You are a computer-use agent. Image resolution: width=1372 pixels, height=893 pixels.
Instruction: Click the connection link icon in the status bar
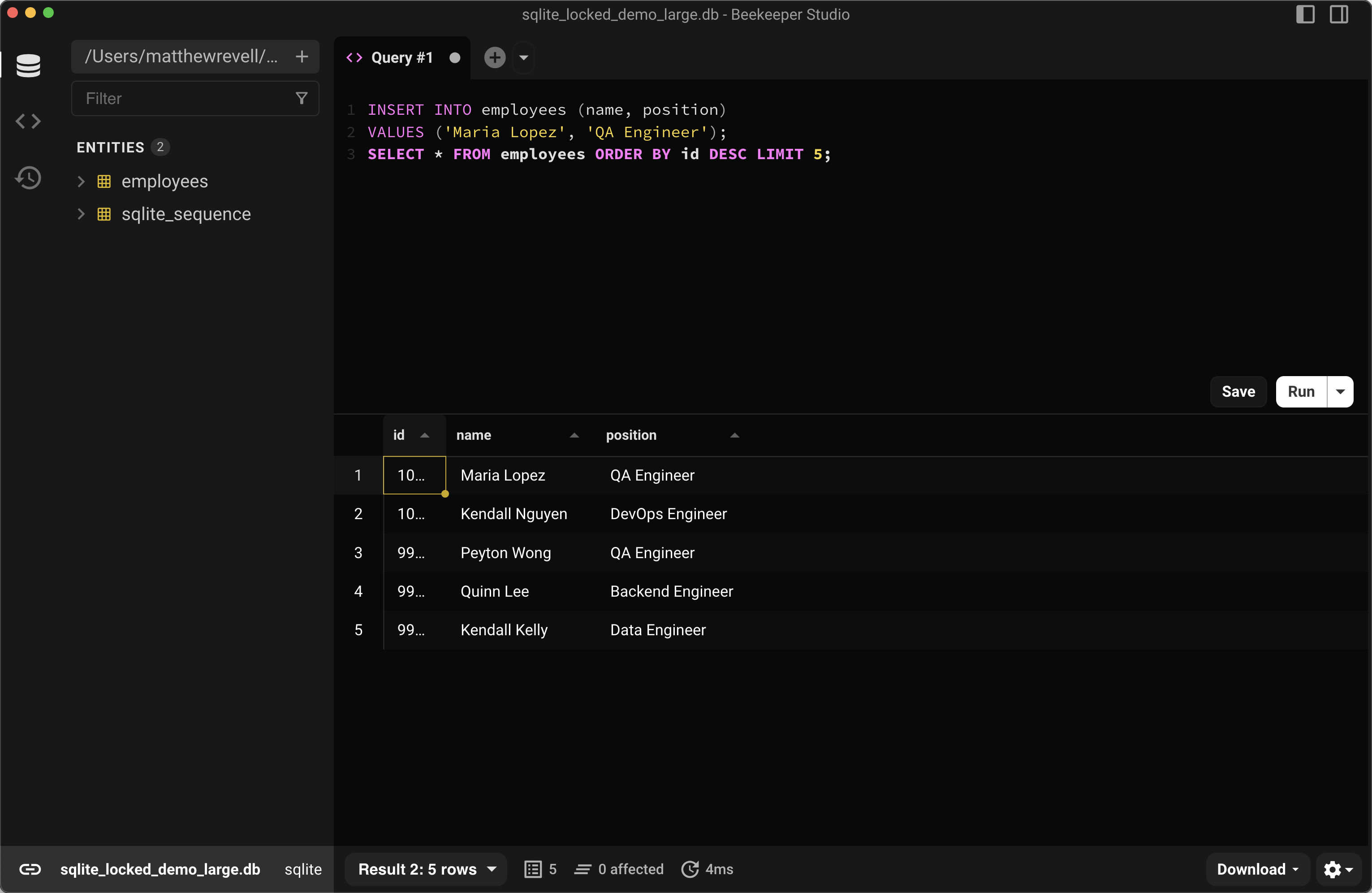coord(30,869)
